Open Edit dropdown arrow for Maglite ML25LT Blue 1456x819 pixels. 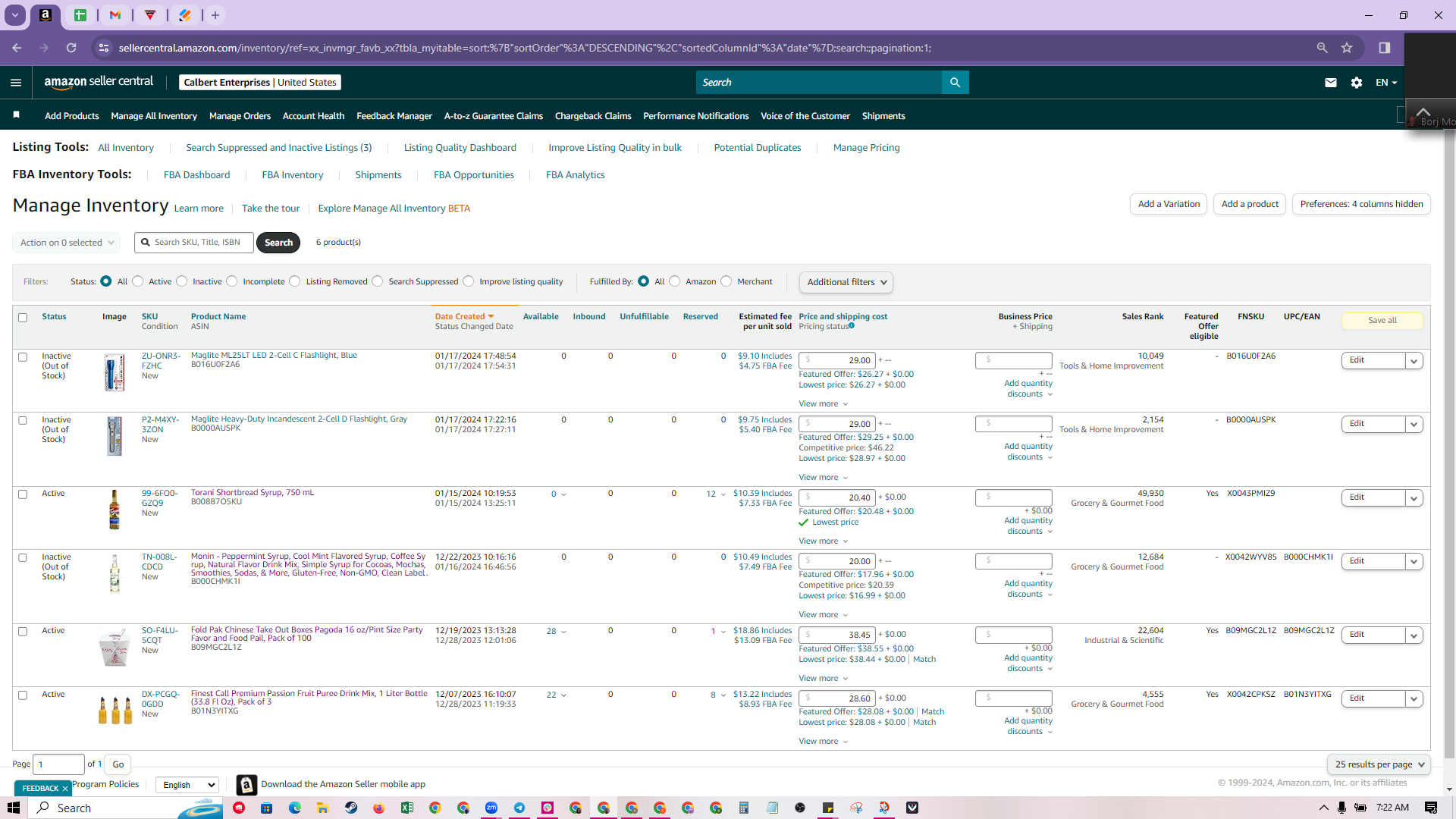tap(1414, 361)
